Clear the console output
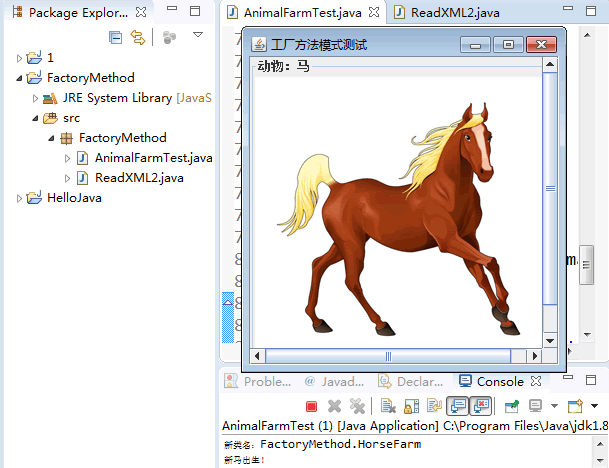 click(387, 406)
